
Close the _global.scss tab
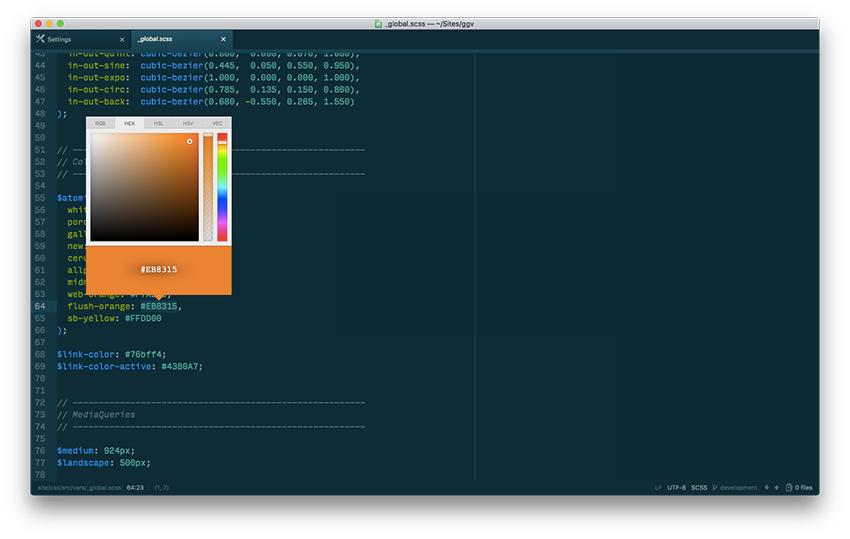pyautogui.click(x=223, y=39)
